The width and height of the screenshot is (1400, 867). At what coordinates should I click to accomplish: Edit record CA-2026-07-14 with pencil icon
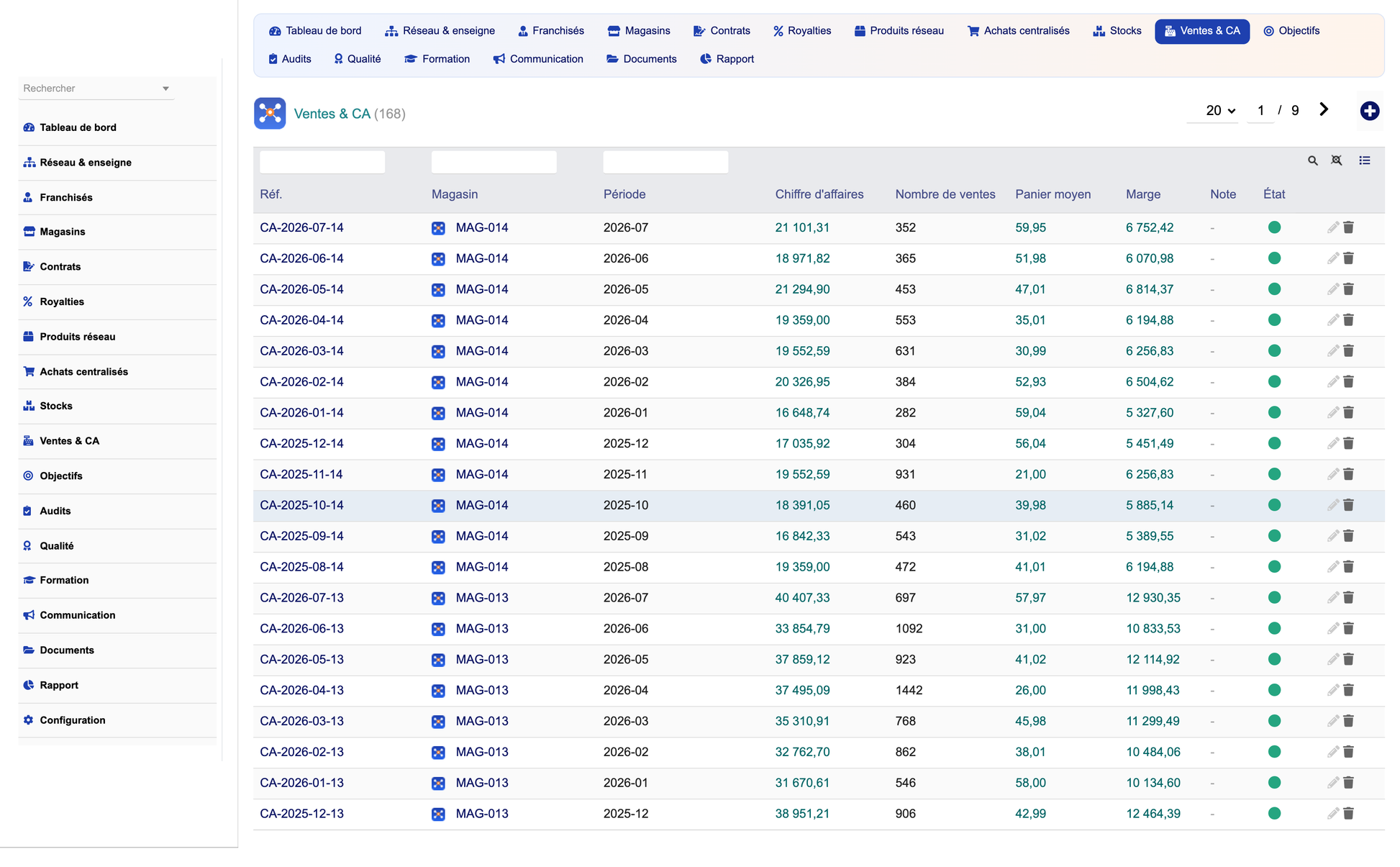coord(1332,227)
